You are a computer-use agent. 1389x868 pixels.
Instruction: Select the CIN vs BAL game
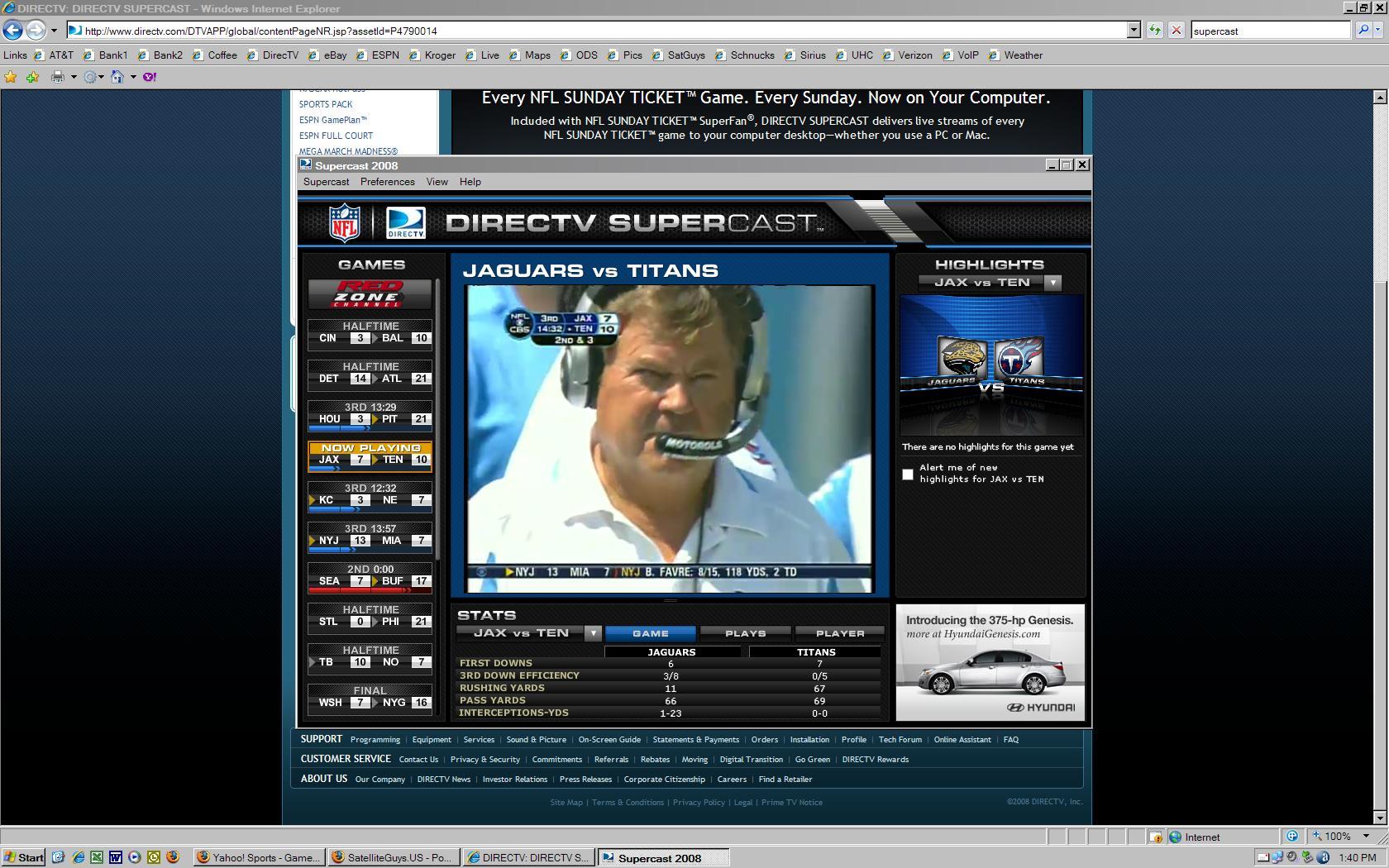point(370,333)
